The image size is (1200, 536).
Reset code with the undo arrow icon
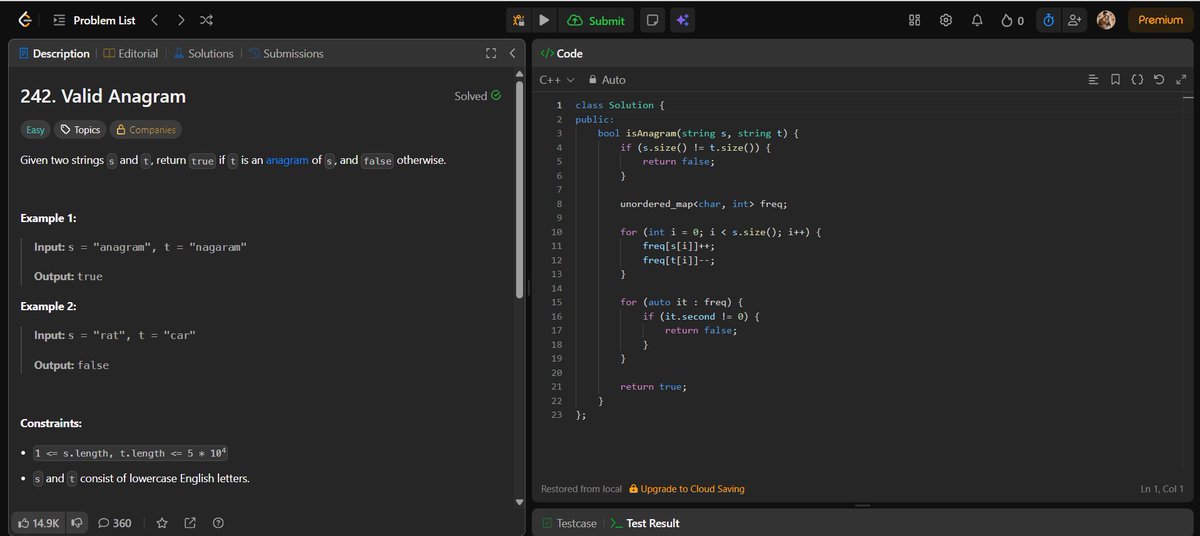(x=1159, y=79)
